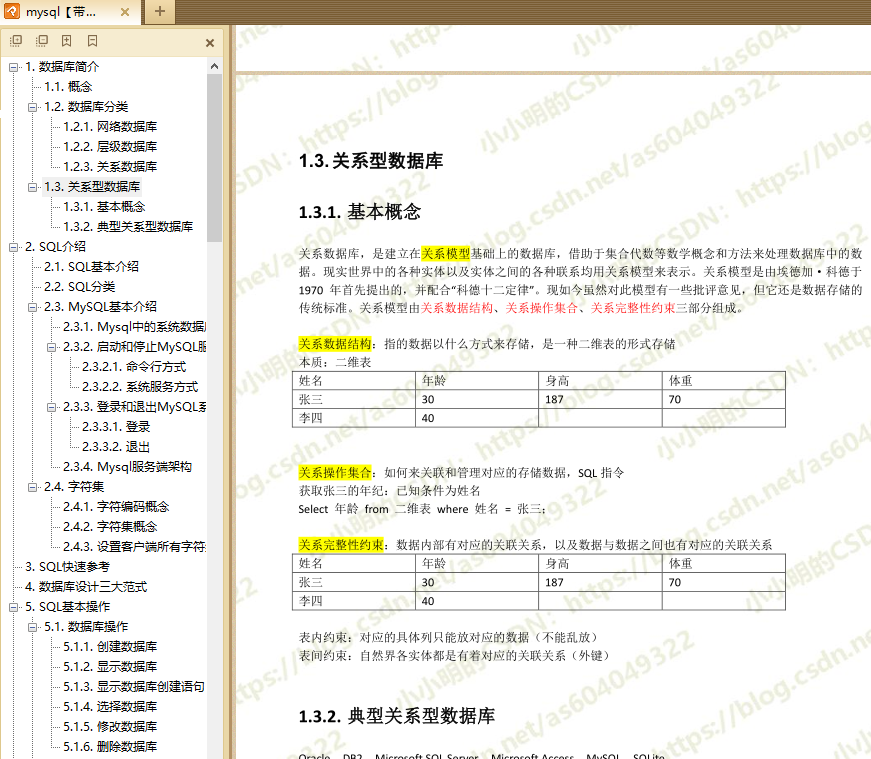Click the heading '1.3.1. 基本概念' in document
Image resolution: width=871 pixels, height=759 pixels.
tap(359, 212)
